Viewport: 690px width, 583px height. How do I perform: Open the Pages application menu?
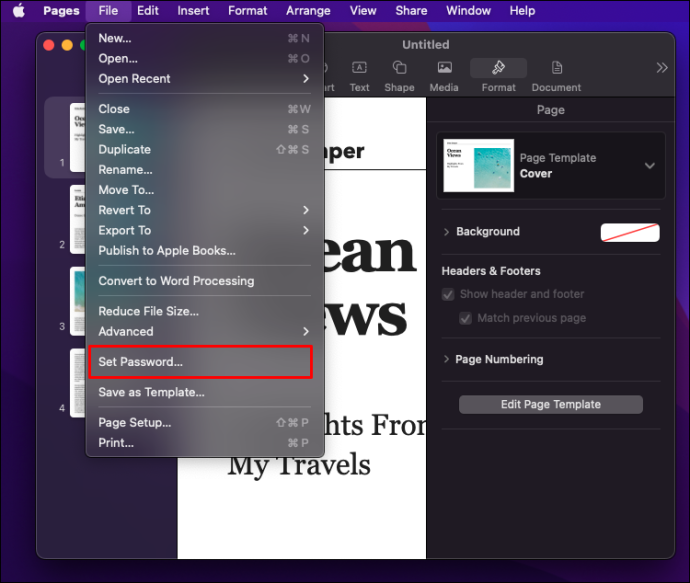pos(61,11)
